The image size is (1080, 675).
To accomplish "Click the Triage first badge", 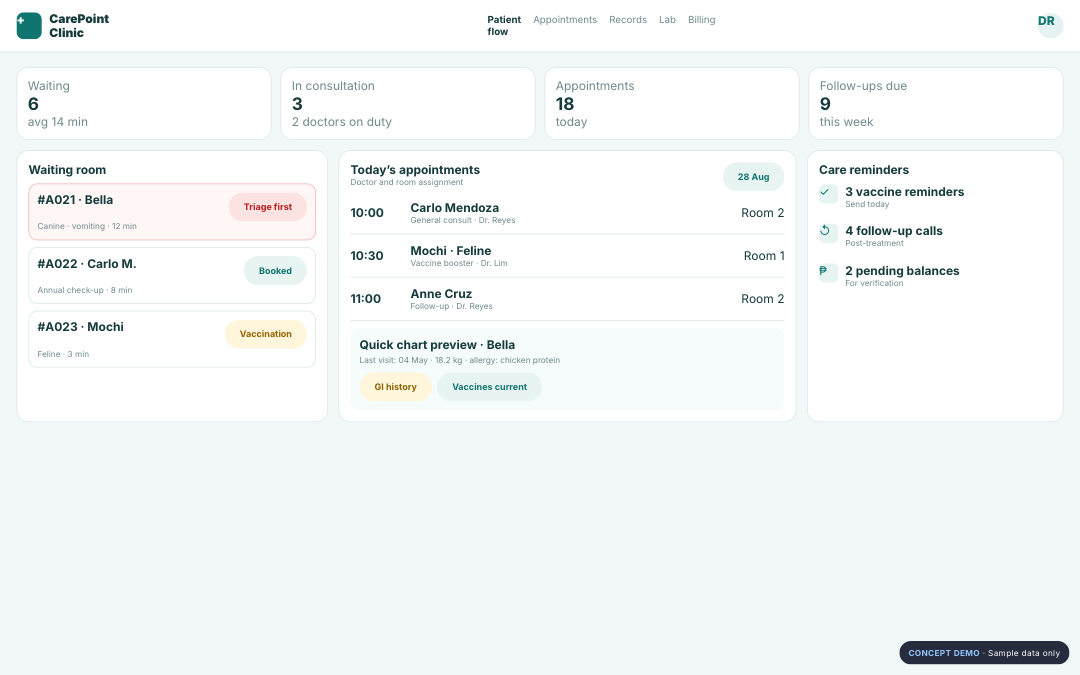I will click(267, 207).
